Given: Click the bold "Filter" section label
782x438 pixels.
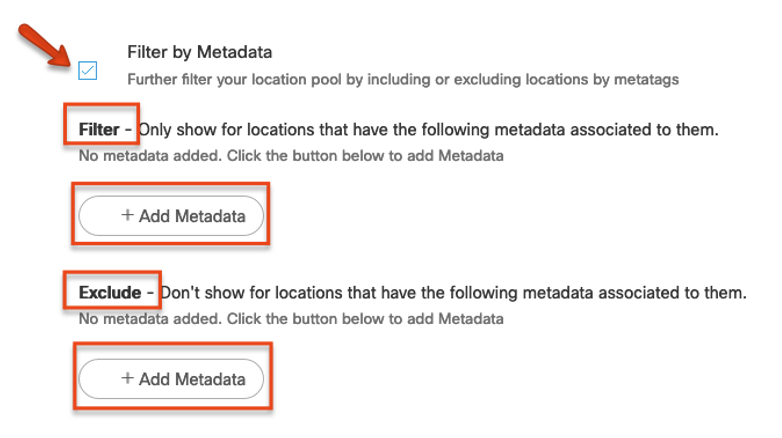Looking at the screenshot, I should [99, 129].
